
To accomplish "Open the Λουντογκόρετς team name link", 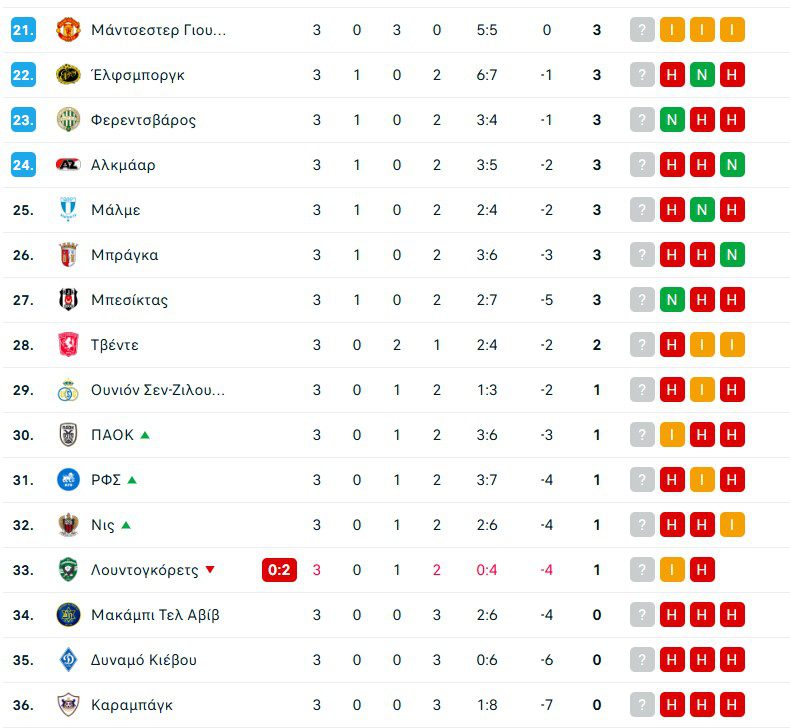I will [x=144, y=570].
